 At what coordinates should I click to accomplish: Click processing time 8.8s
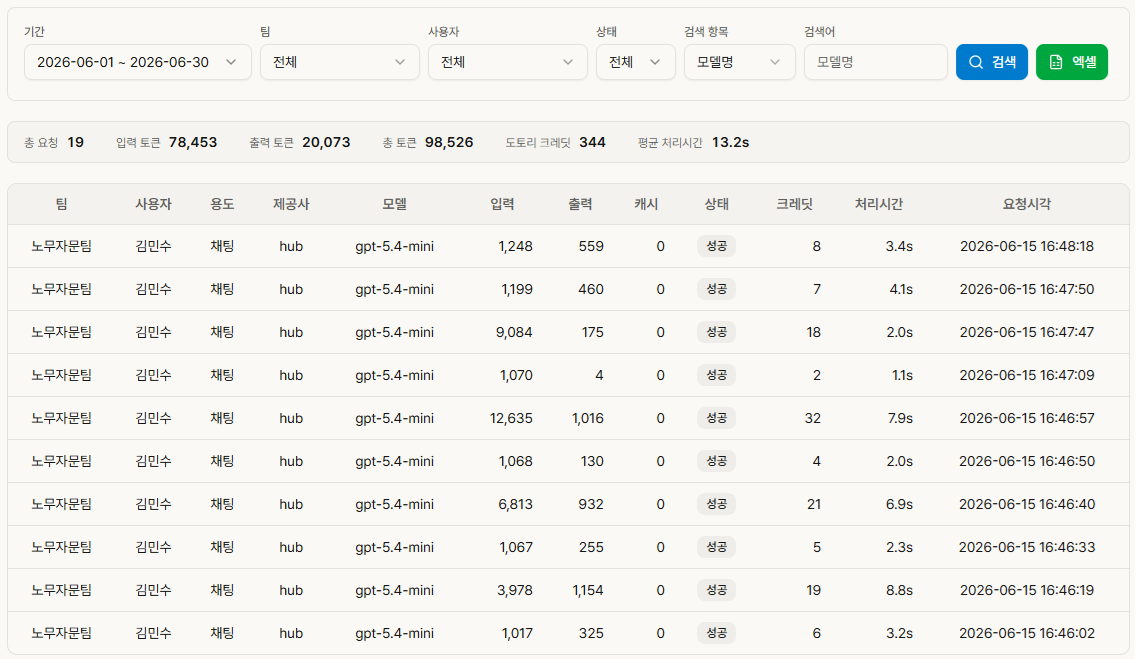(x=899, y=590)
